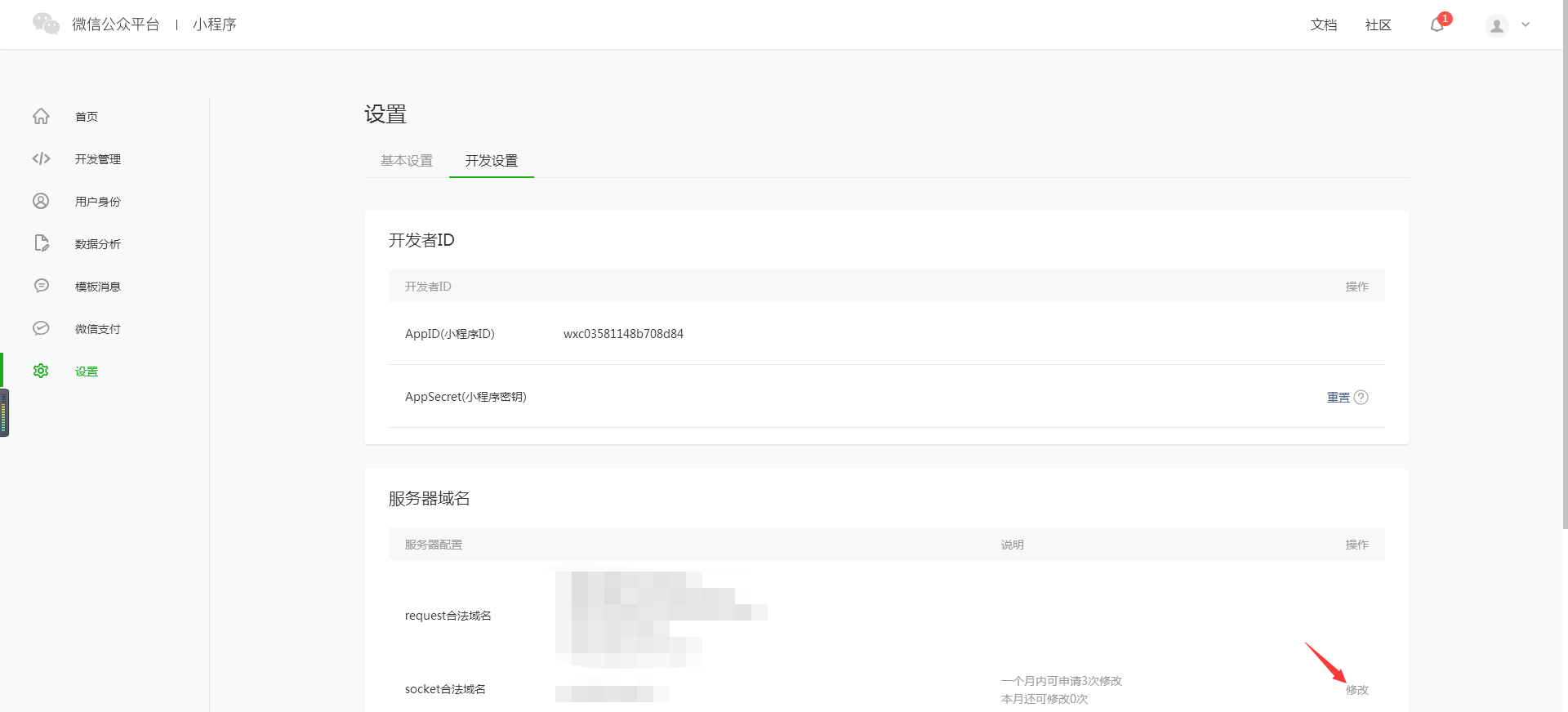Click the AppSecret help question mark icon

[1361, 398]
